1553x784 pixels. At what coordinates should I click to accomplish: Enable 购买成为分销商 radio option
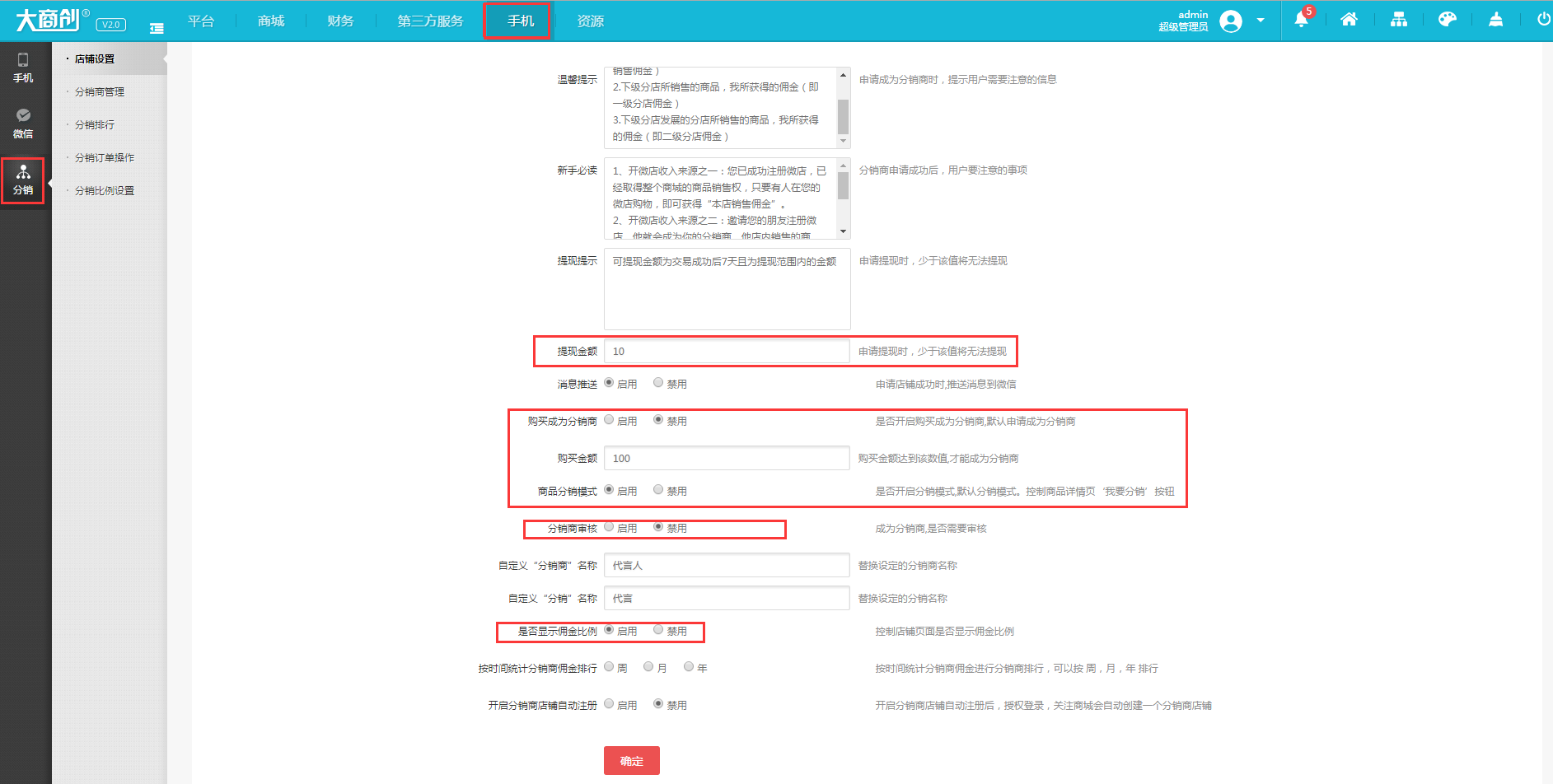tap(609, 419)
